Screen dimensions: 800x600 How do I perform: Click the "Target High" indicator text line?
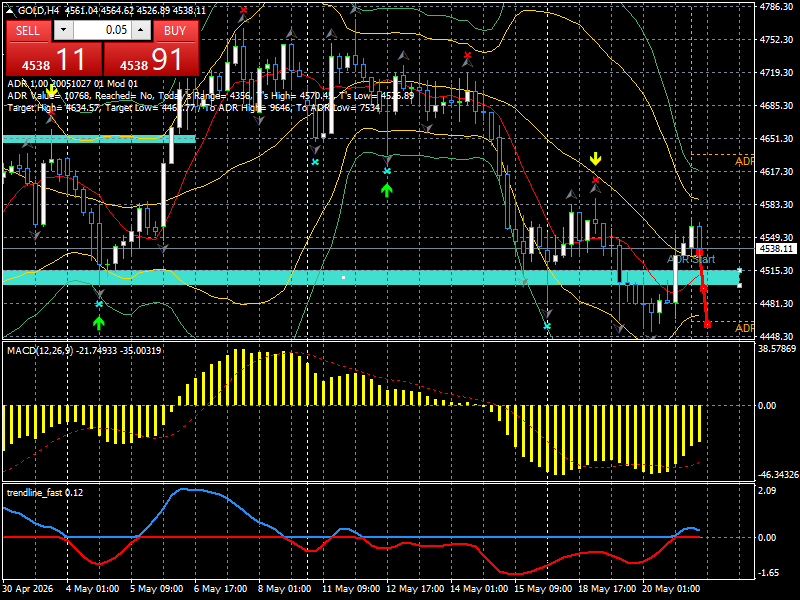pos(194,108)
